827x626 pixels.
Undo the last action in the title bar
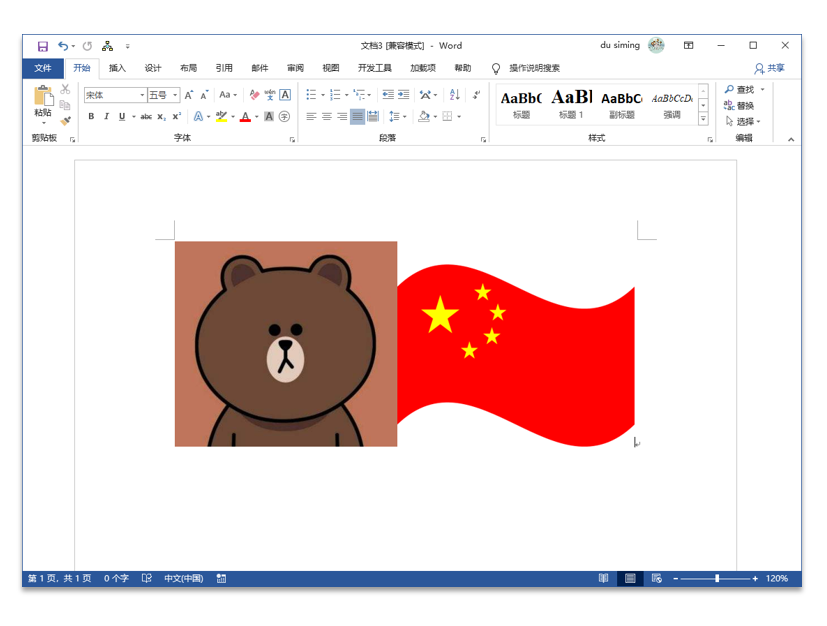(x=63, y=46)
